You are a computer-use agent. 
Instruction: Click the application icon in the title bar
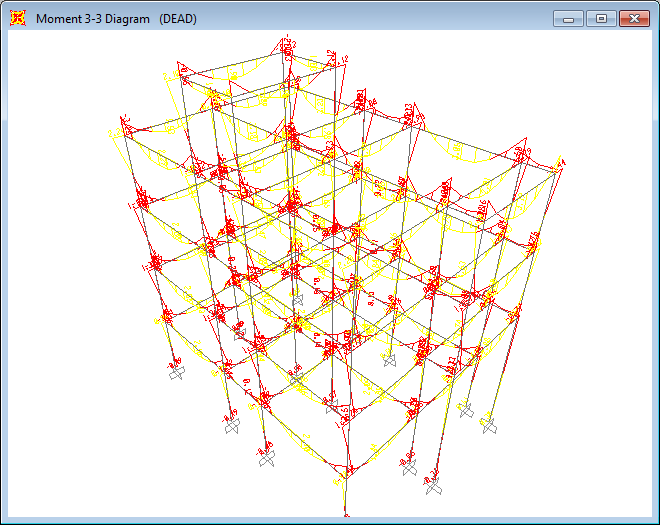pyautogui.click(x=17, y=18)
